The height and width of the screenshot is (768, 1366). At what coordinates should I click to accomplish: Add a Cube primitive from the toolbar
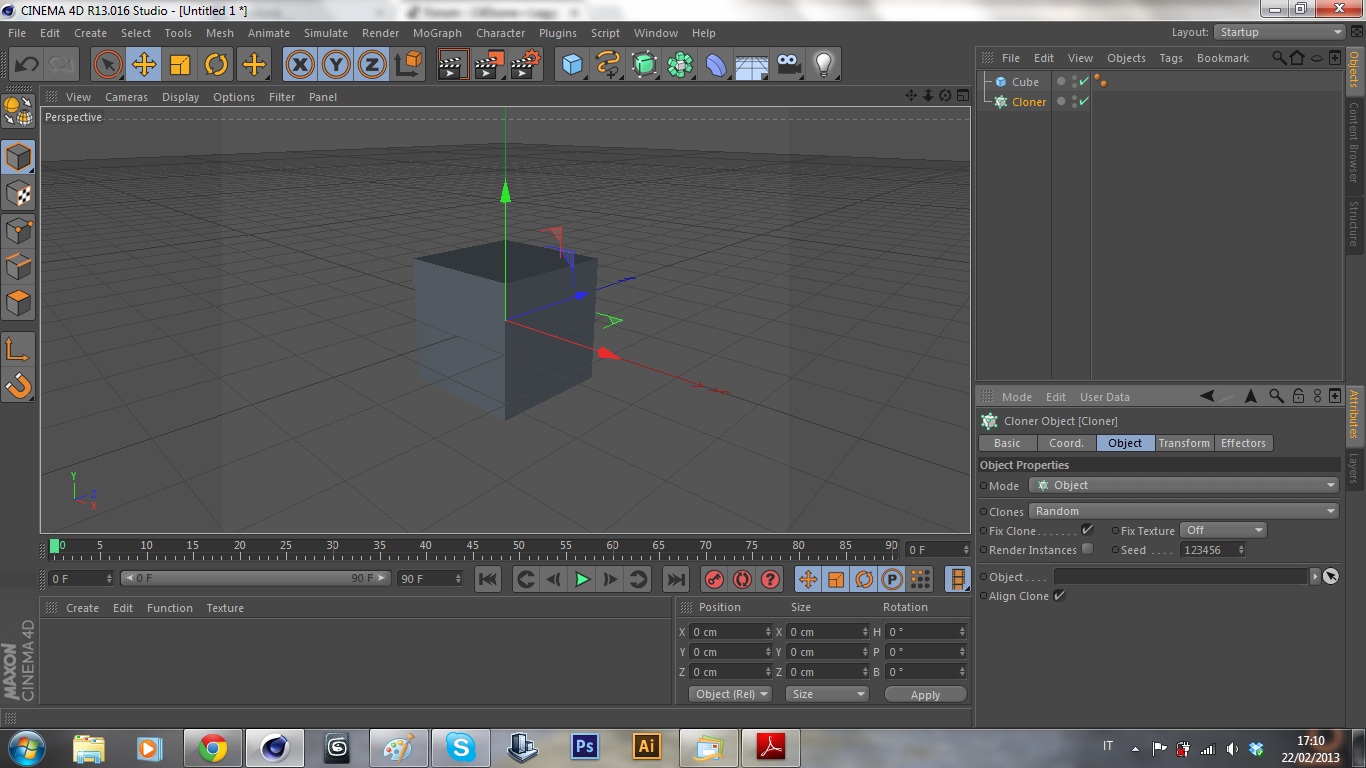572,65
